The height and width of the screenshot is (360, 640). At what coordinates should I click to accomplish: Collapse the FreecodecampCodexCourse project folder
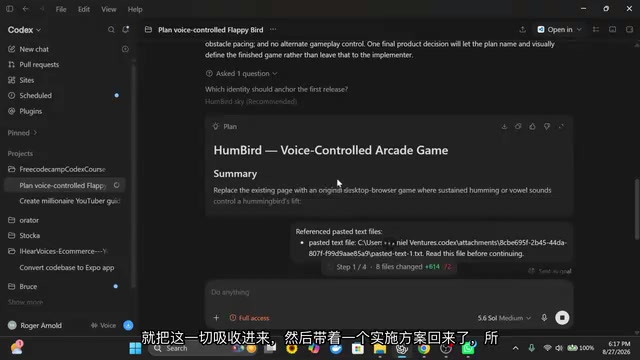pyautogui.click(x=62, y=169)
